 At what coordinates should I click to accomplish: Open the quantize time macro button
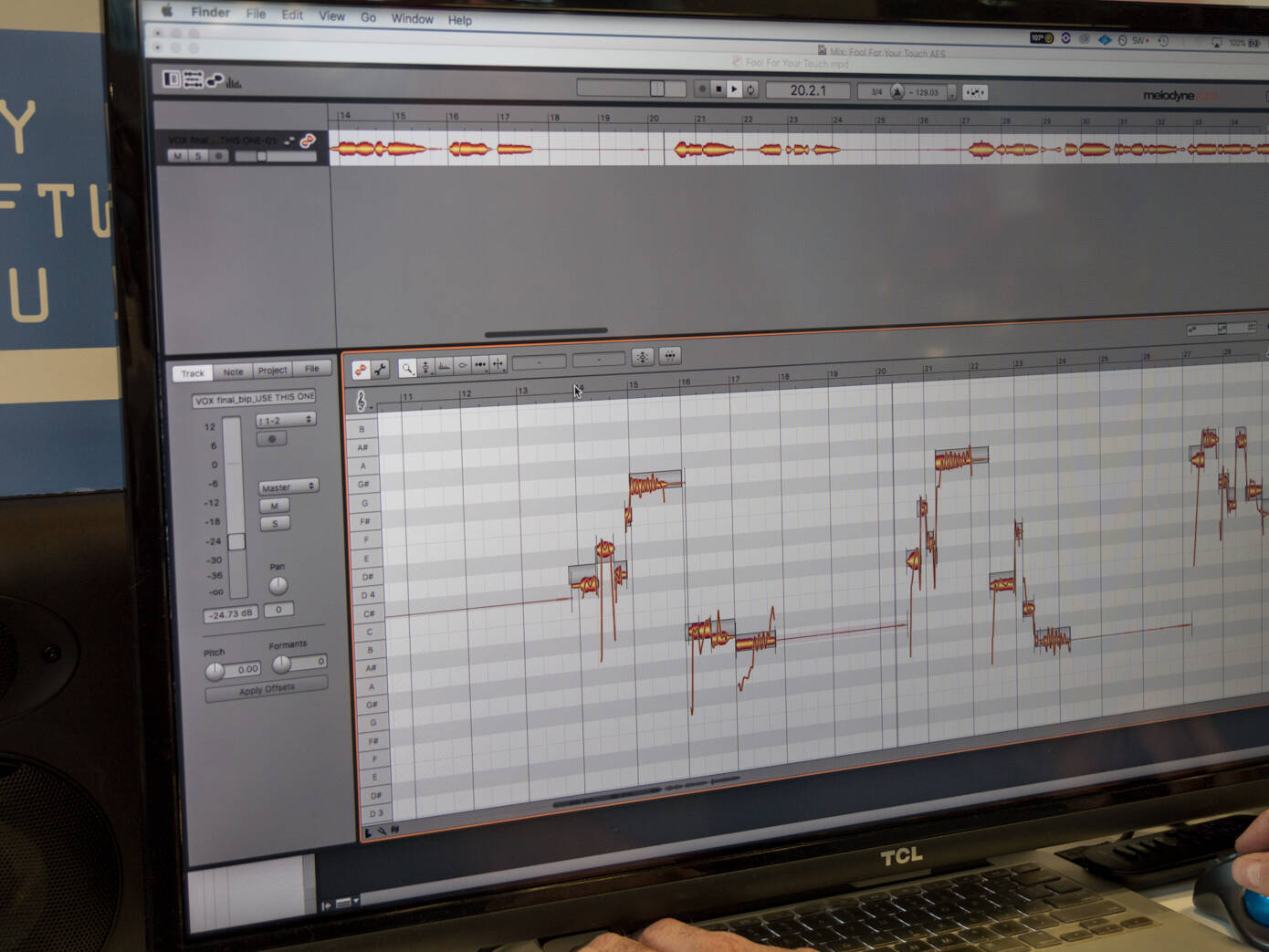point(670,356)
